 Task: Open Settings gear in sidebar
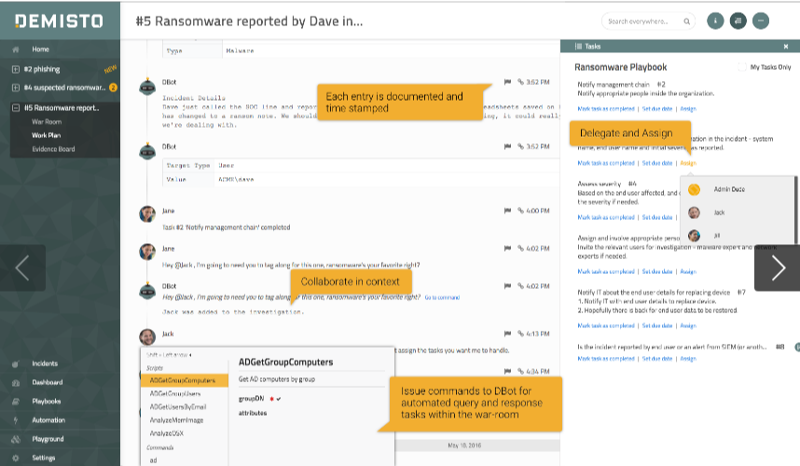click(x=15, y=457)
